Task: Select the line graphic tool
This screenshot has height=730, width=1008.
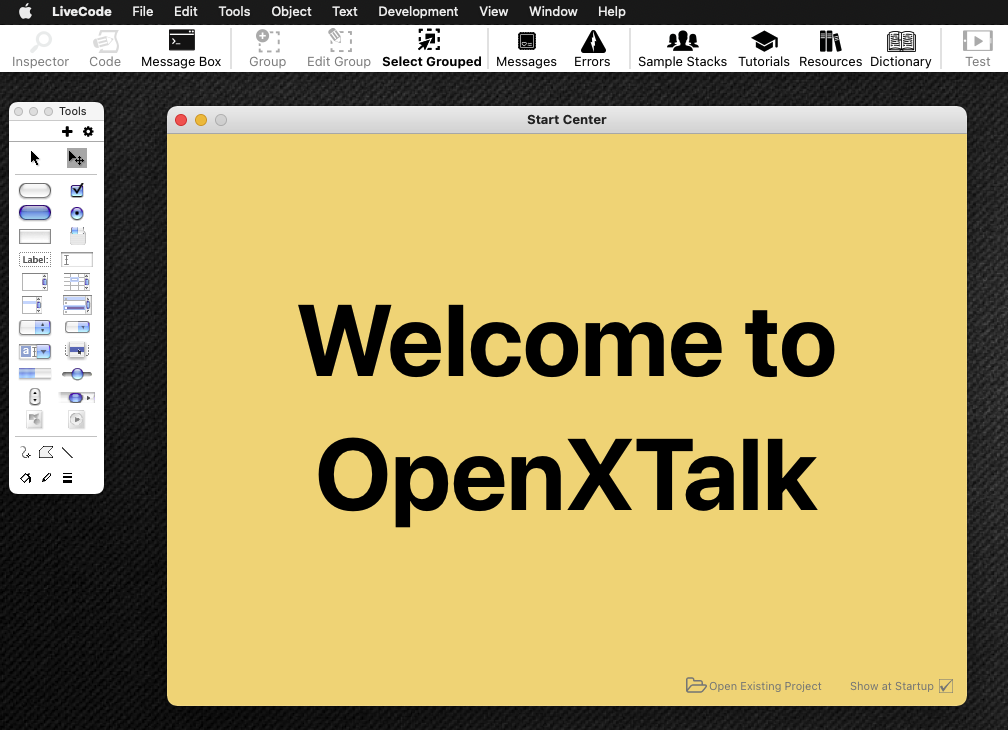Action: (x=68, y=453)
